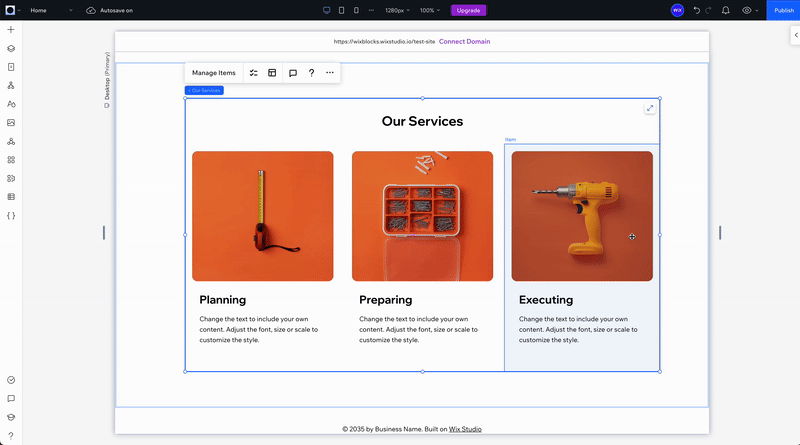Select the Planning title text
Viewport: 800px width, 445px height.
tap(222, 300)
